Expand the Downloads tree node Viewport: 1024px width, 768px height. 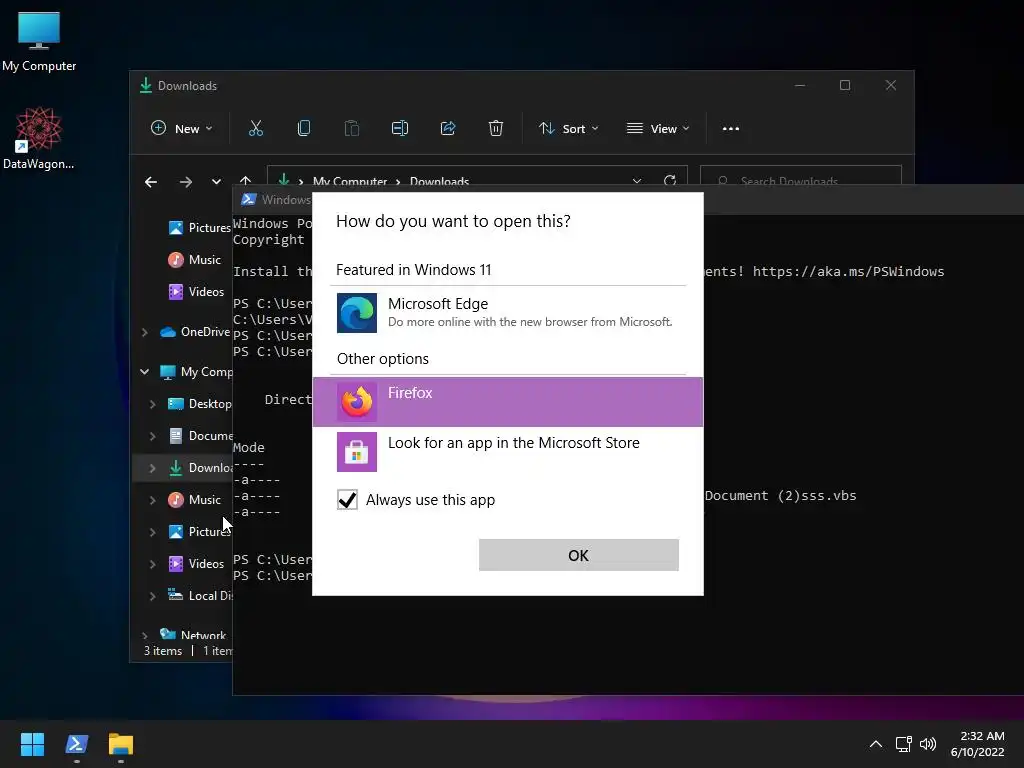click(x=152, y=468)
